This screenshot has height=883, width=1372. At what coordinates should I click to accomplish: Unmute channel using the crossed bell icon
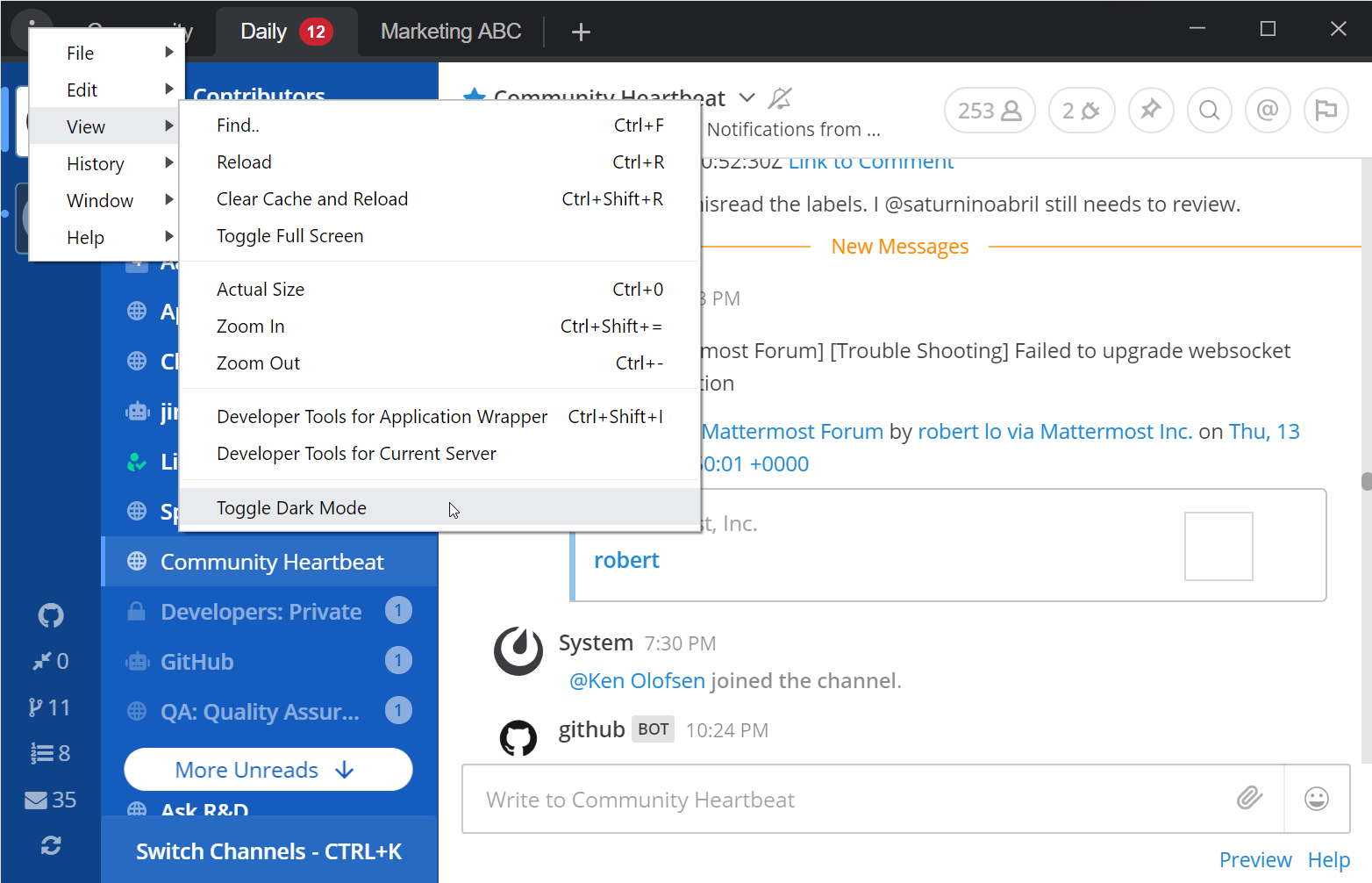point(779,98)
